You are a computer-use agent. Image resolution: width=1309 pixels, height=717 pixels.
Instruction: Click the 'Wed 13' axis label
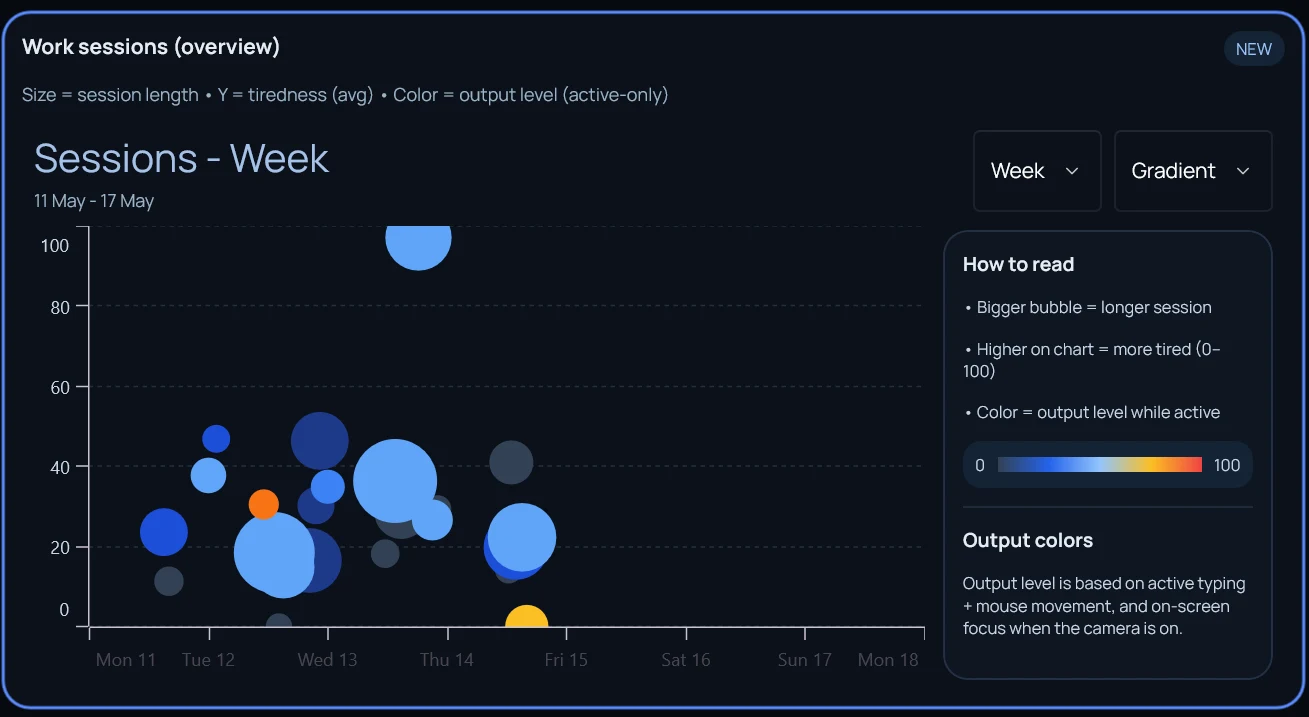[x=327, y=660]
